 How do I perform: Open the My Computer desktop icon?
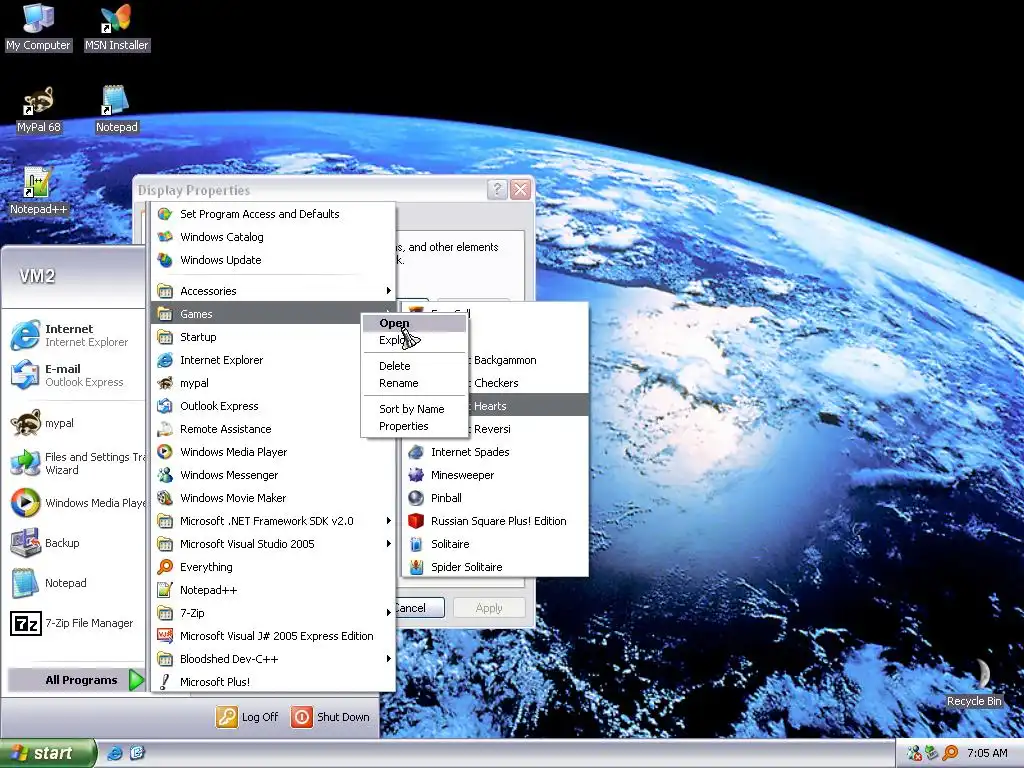(39, 27)
